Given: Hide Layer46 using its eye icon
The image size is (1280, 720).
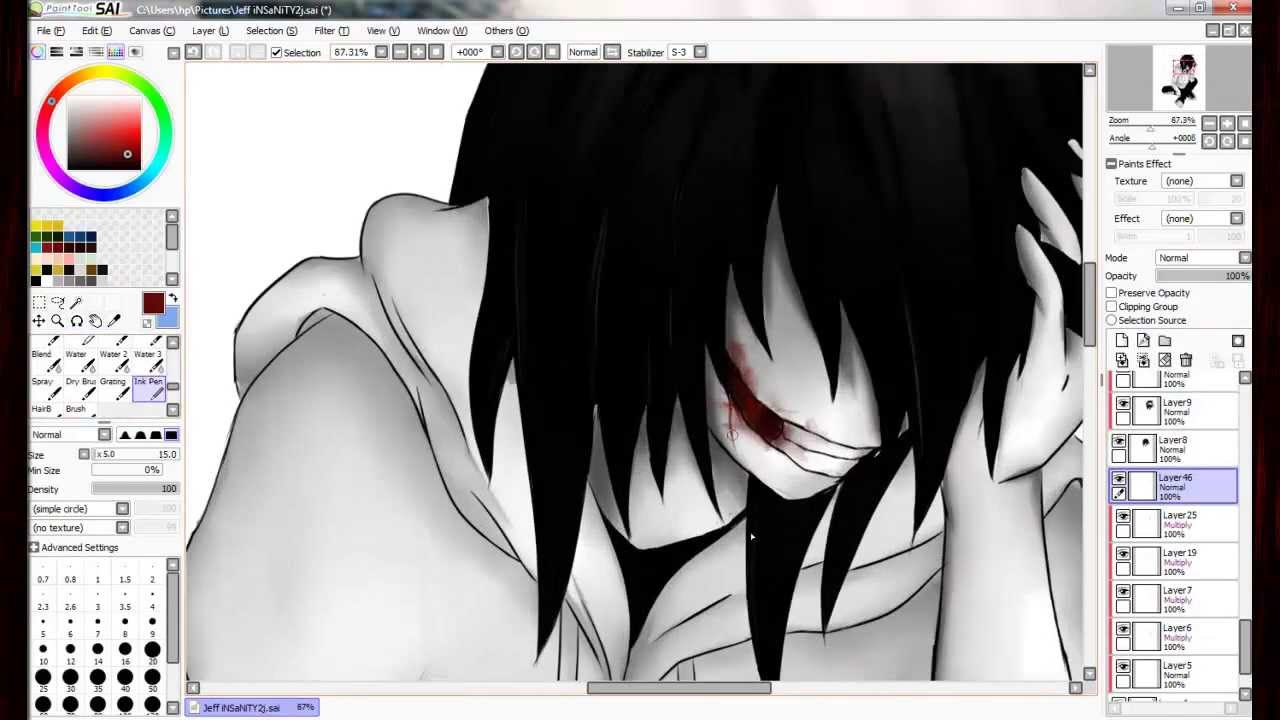Looking at the screenshot, I should (x=1119, y=480).
